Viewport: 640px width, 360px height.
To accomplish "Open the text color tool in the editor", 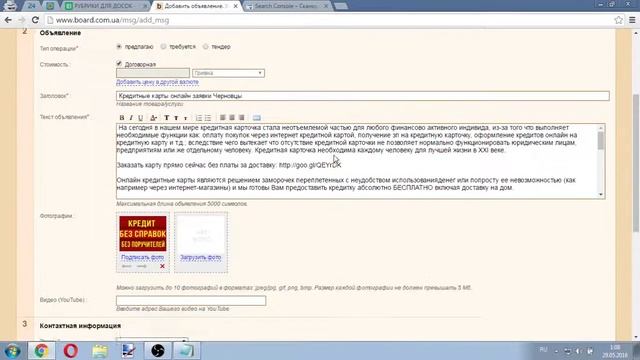I will coord(153,118).
